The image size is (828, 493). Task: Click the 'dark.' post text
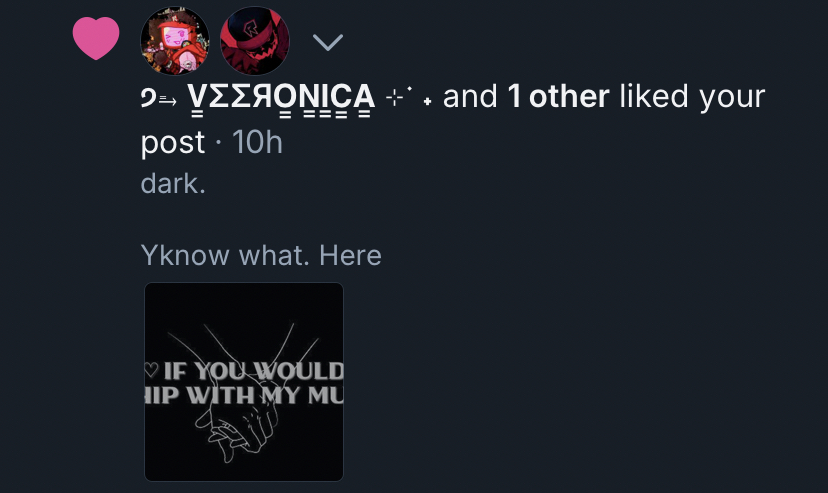point(173,184)
